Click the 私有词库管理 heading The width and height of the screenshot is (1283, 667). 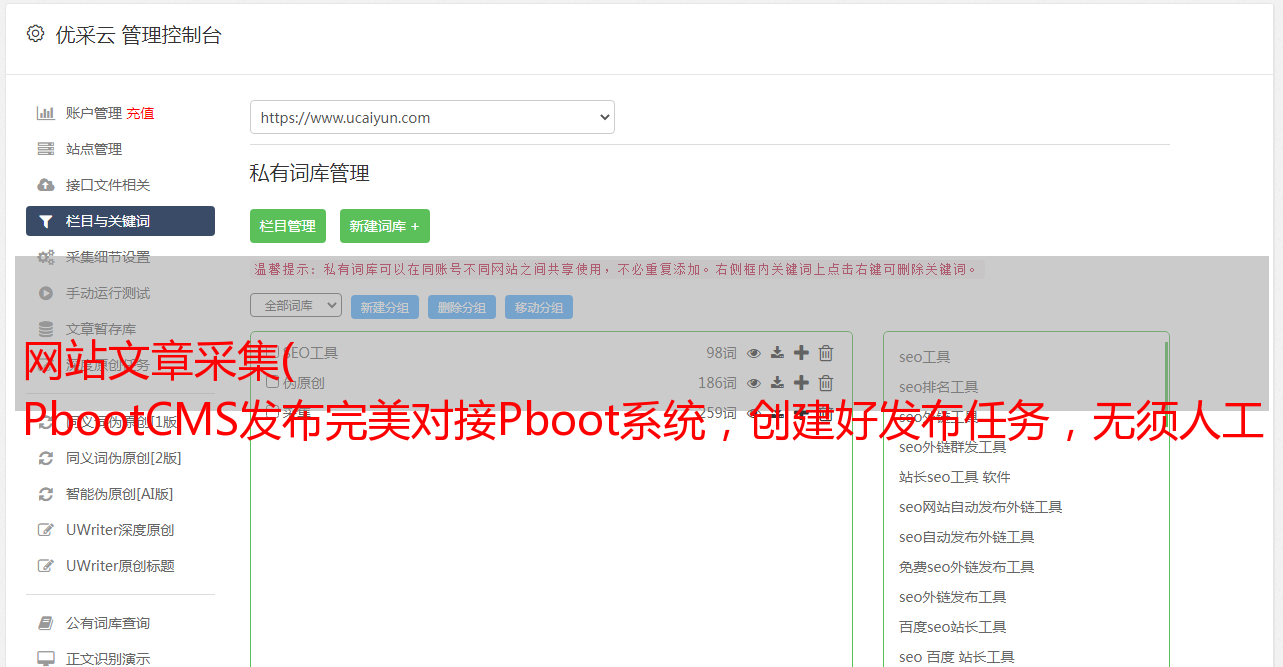(310, 173)
